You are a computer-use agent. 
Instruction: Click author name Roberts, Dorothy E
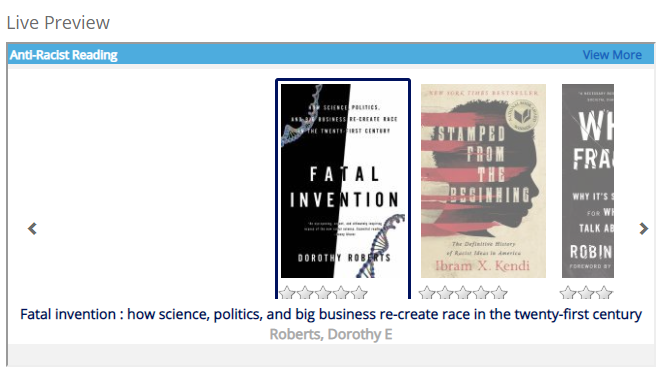(x=331, y=334)
